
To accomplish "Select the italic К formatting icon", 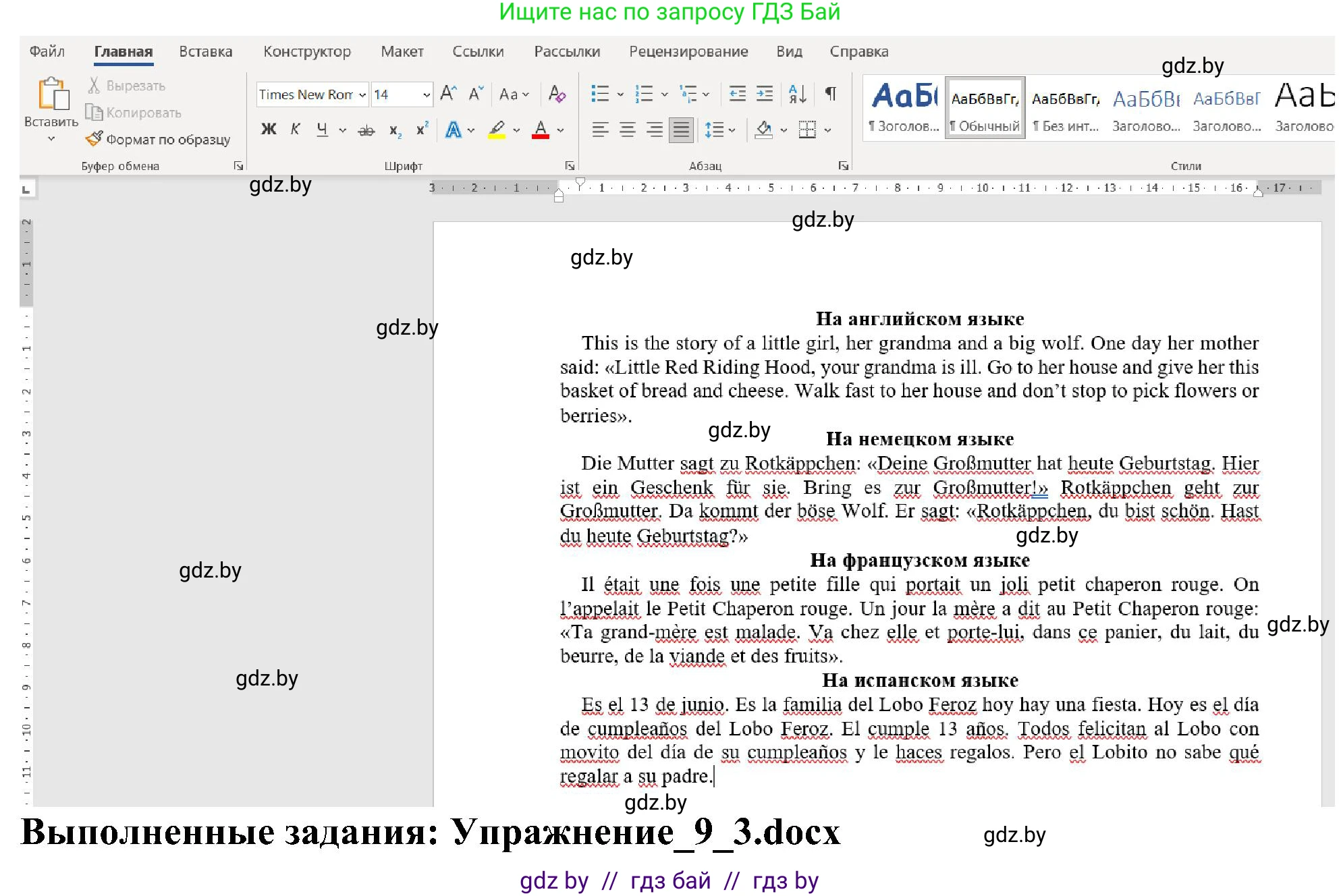I will tap(295, 130).
